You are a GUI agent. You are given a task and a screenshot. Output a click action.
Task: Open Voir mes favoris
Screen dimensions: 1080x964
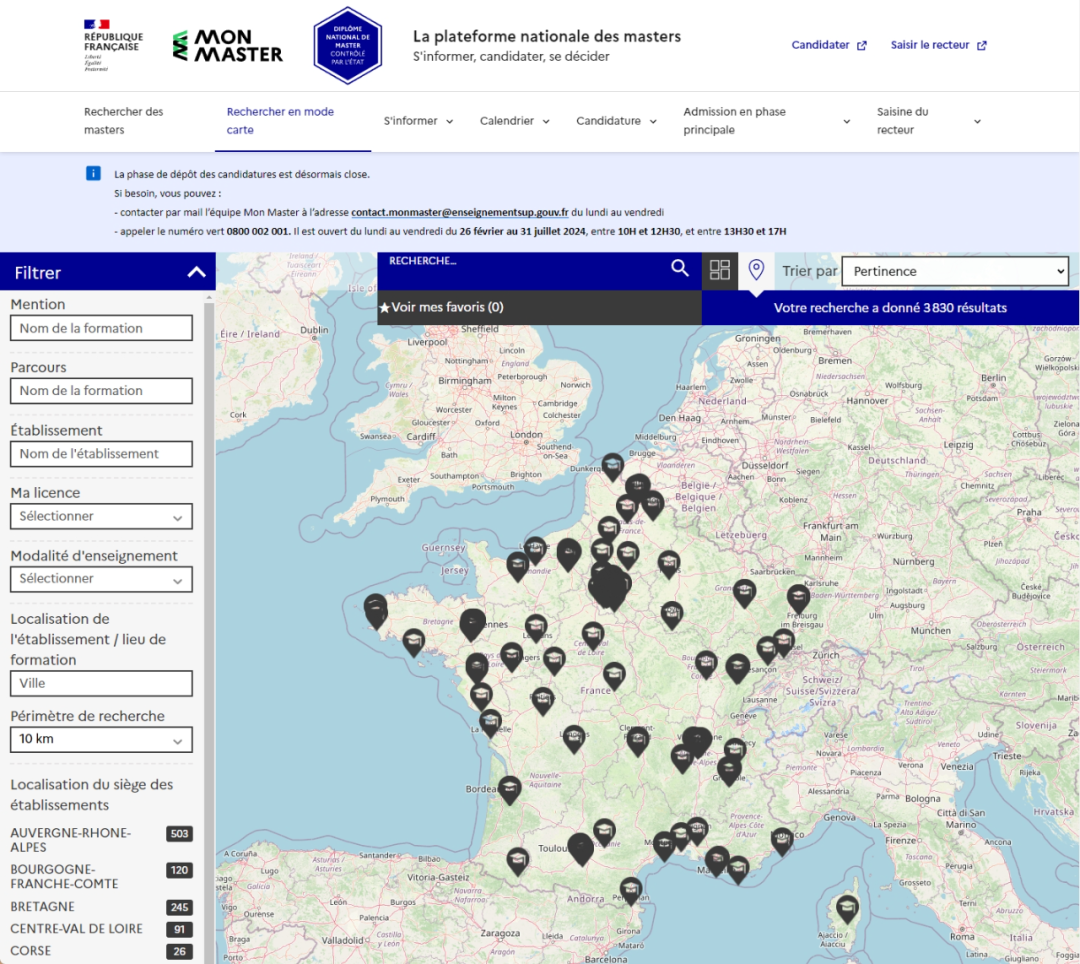point(441,308)
